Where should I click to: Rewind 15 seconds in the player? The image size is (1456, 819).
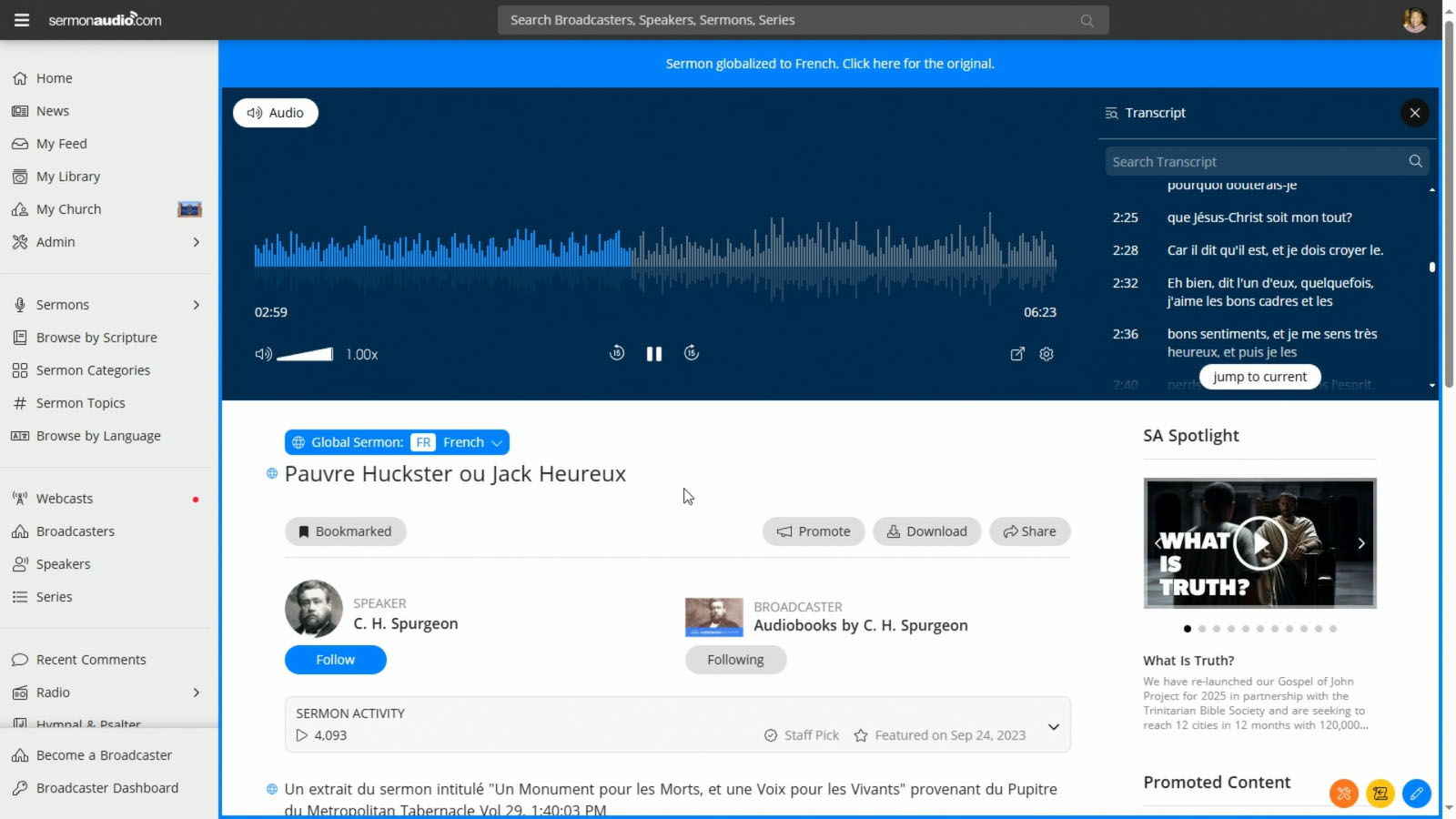(x=617, y=353)
